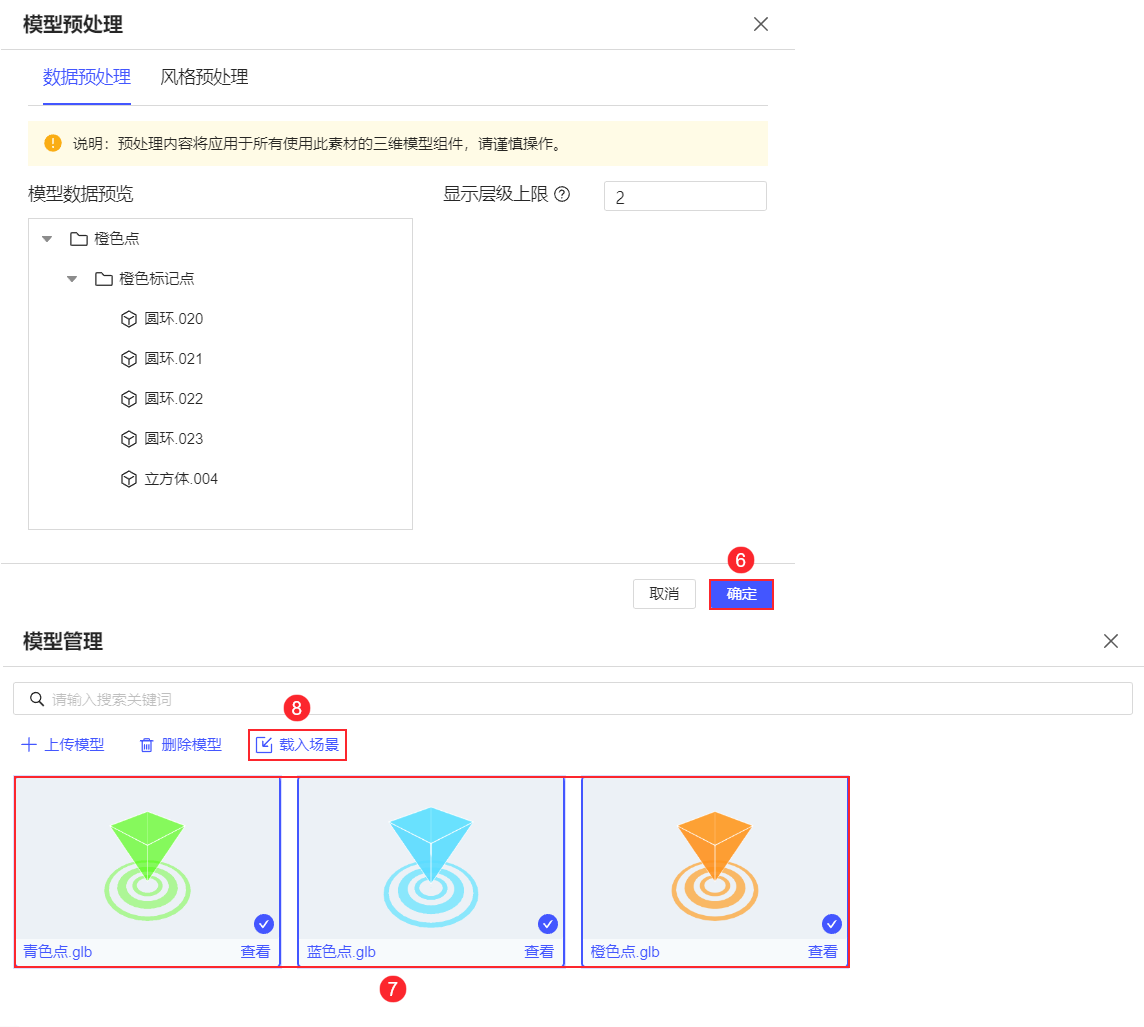Click the cube icon beside 圆环.023

[128, 439]
